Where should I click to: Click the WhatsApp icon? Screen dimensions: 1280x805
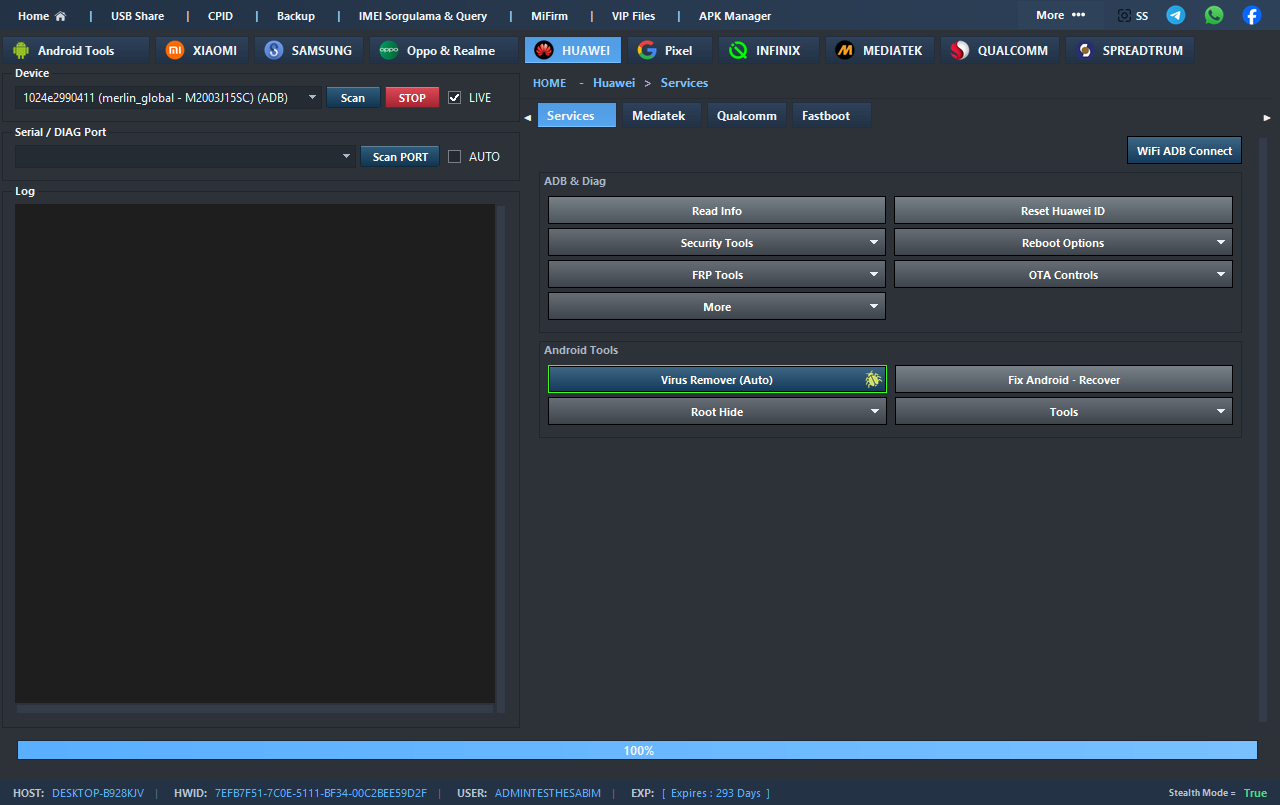(1214, 15)
